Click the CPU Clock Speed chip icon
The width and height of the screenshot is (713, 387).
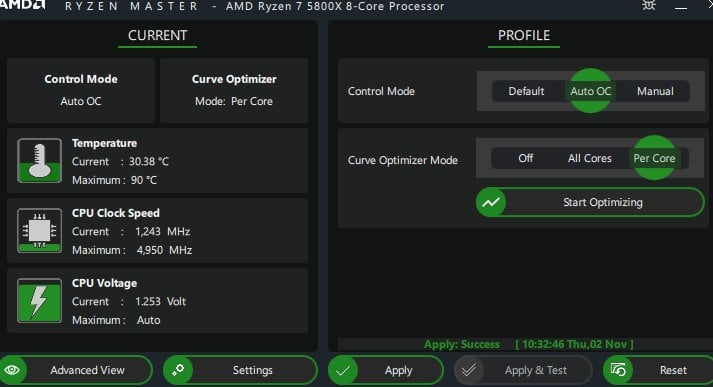coord(40,231)
